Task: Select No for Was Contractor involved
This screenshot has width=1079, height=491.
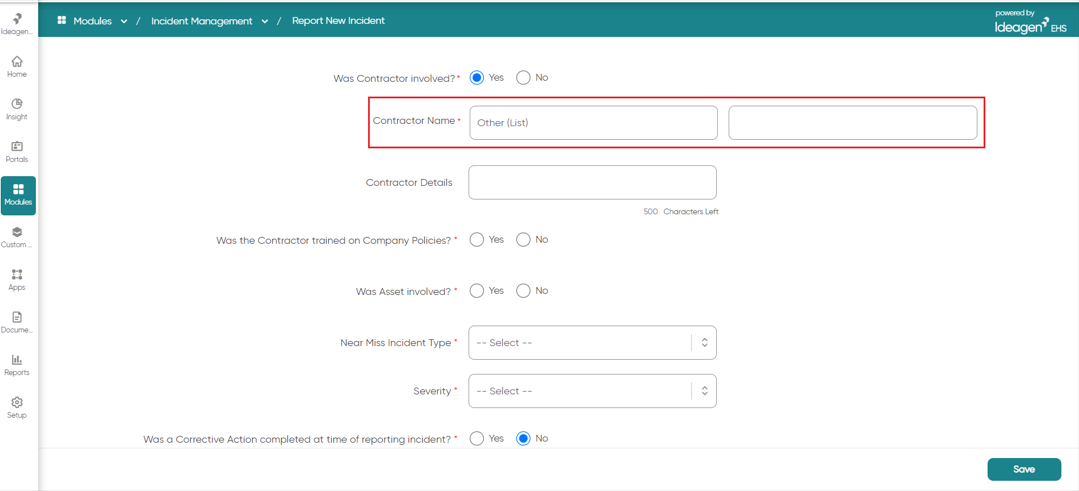Action: pyautogui.click(x=523, y=78)
